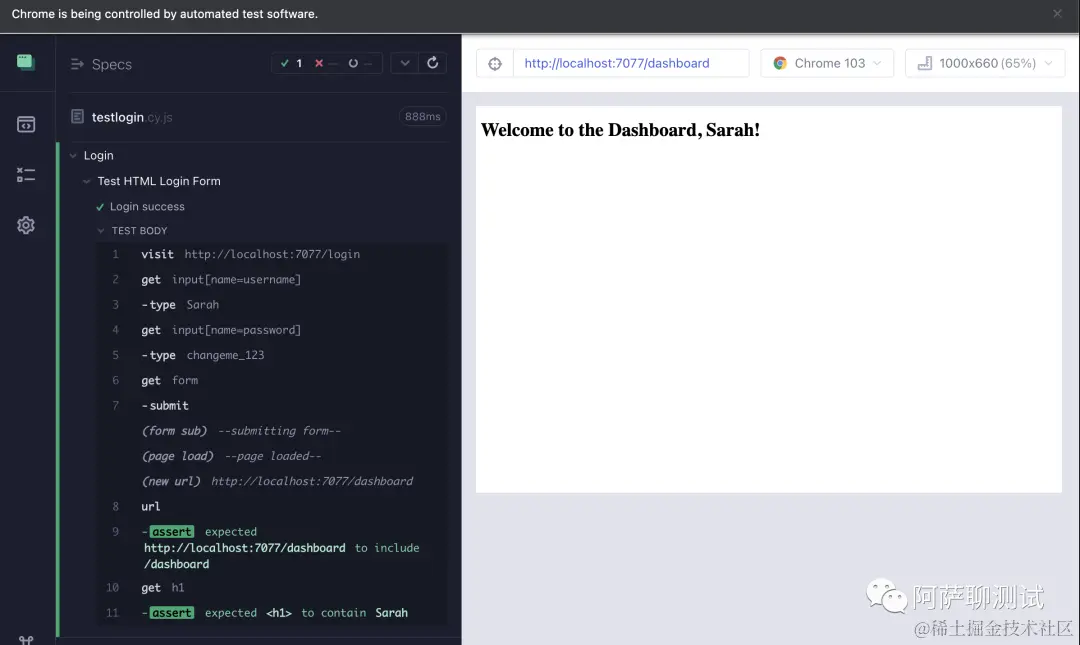Open the Runs list icon in sidebar

[25, 175]
